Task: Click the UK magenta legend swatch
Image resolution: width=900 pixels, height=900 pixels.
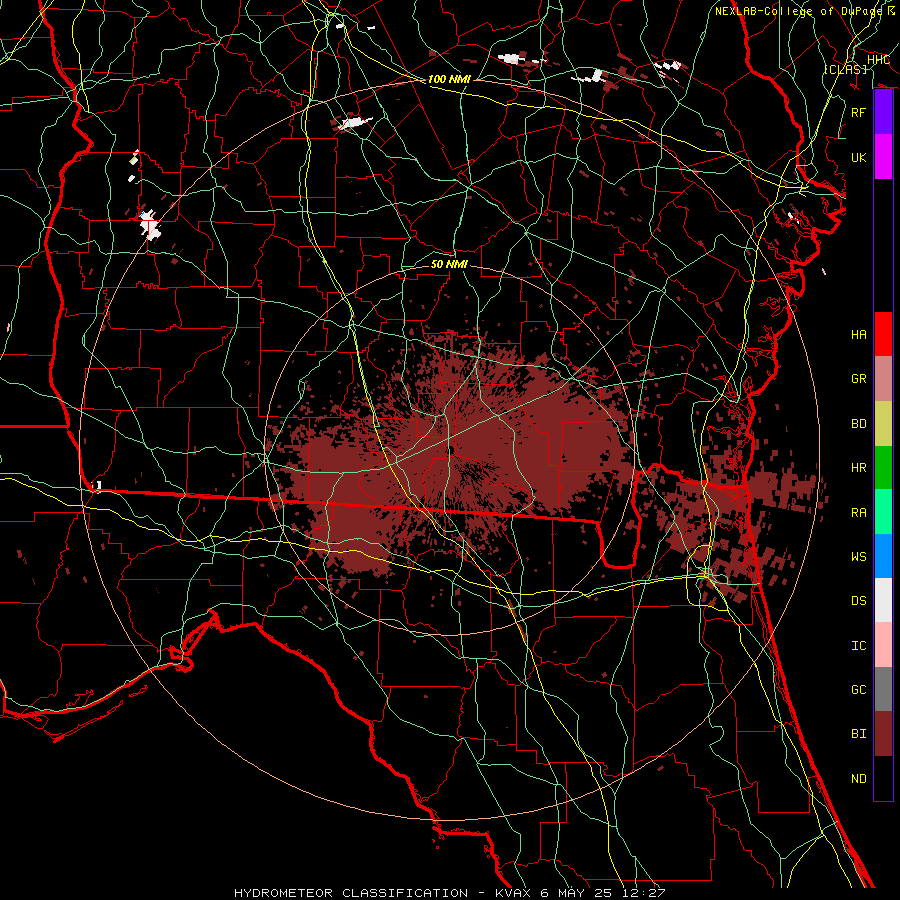Action: coord(883,157)
